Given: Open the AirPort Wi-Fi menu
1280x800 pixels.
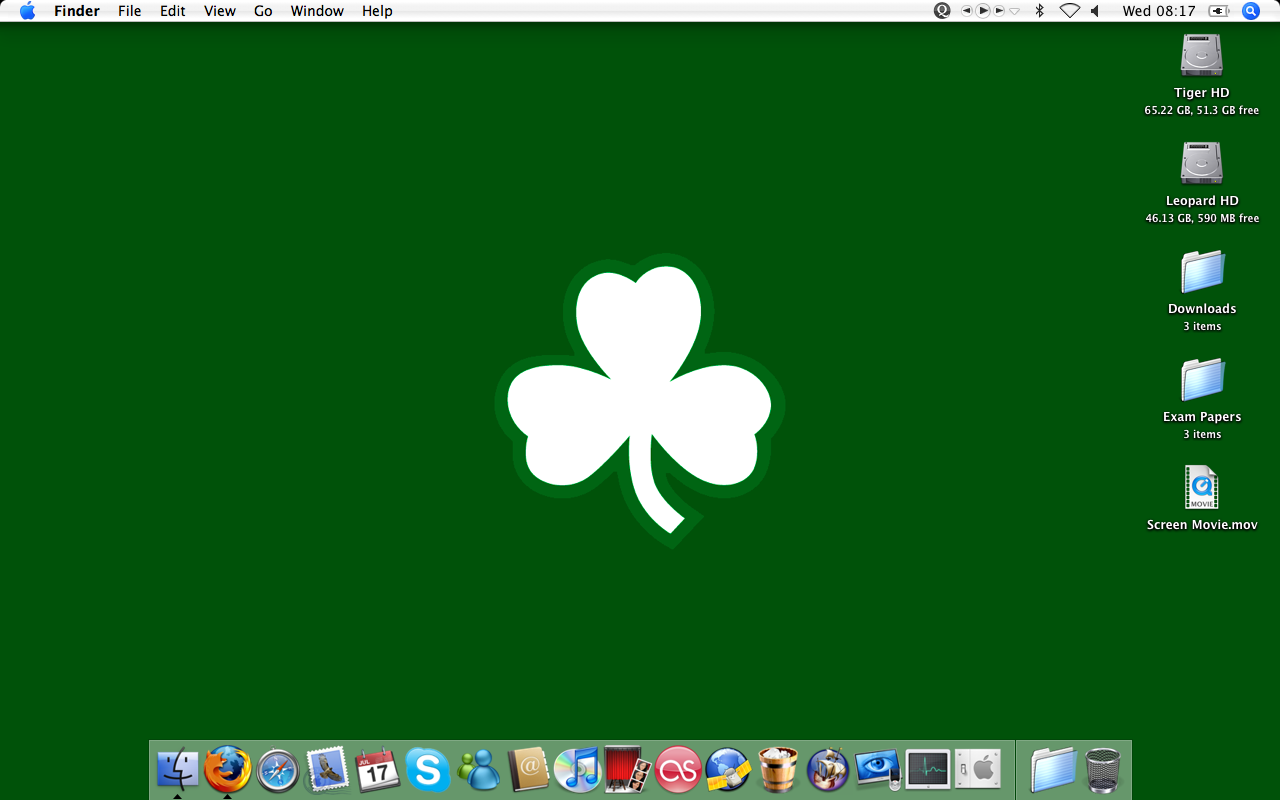Looking at the screenshot, I should (x=1070, y=11).
